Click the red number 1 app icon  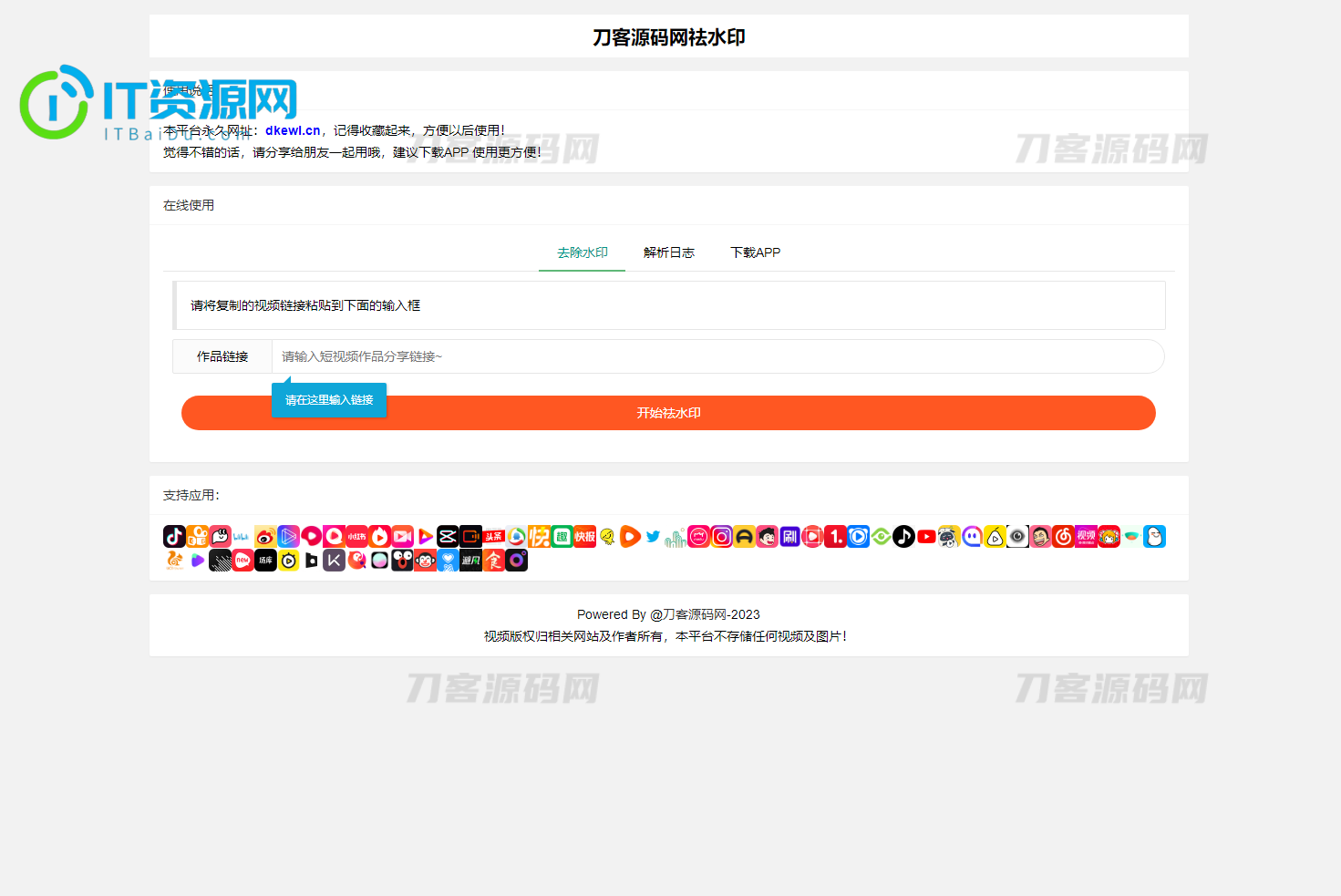tap(835, 536)
